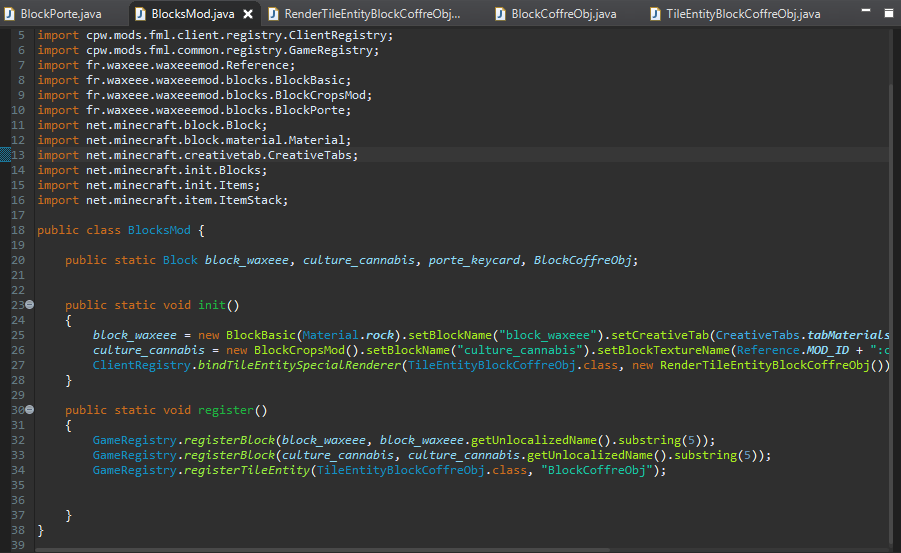The width and height of the screenshot is (901, 553).
Task: Collapse the init() method fold
Action: (x=30, y=305)
